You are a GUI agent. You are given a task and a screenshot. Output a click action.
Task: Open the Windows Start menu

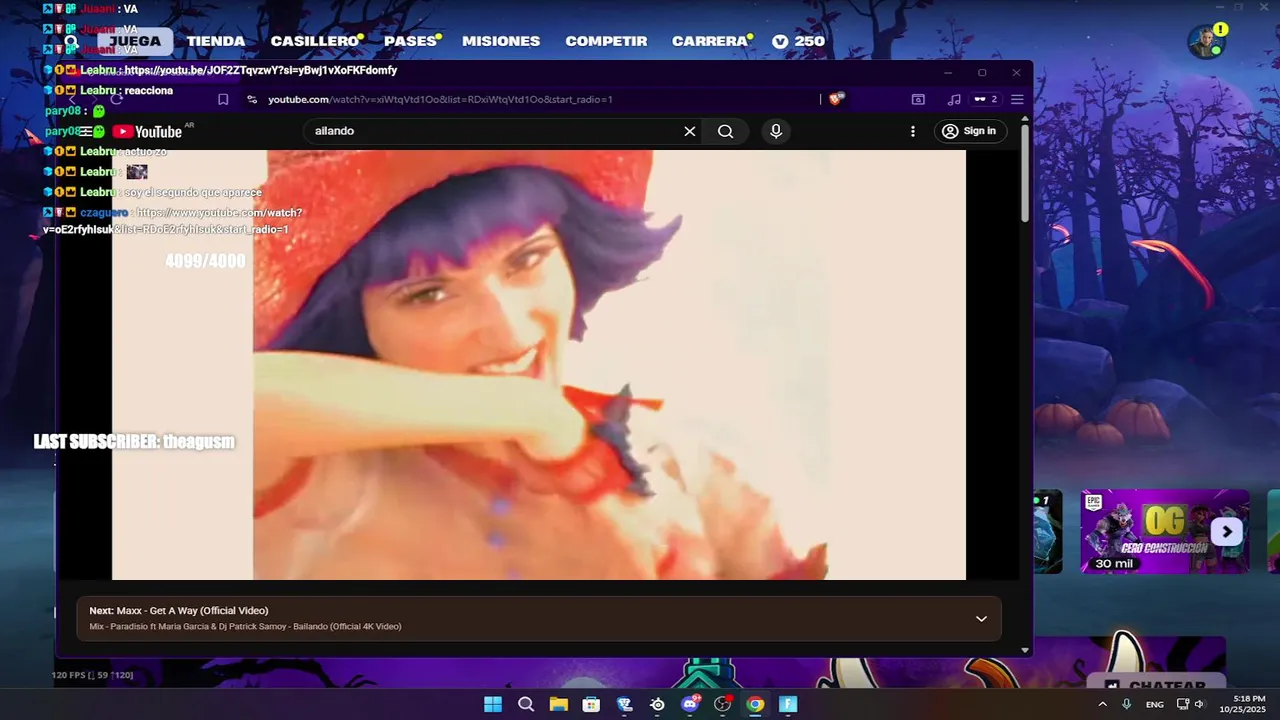click(493, 704)
